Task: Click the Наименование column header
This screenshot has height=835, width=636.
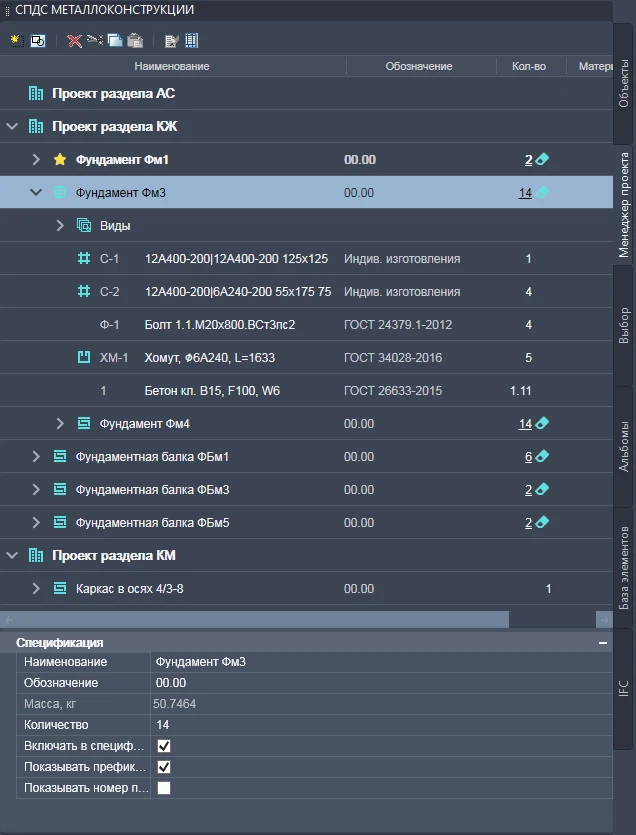Action: [x=172, y=66]
